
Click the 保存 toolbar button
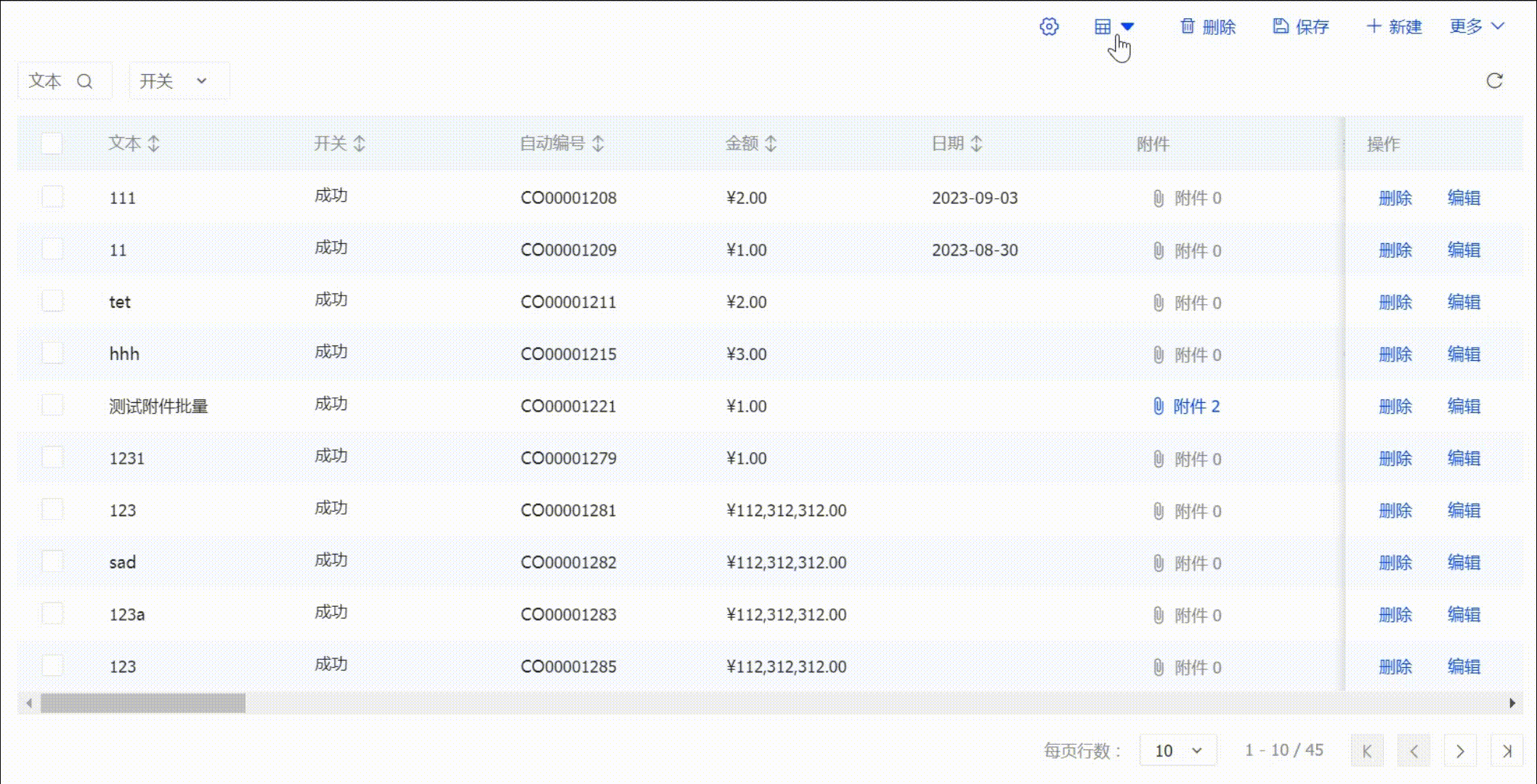pyautogui.click(x=1301, y=27)
